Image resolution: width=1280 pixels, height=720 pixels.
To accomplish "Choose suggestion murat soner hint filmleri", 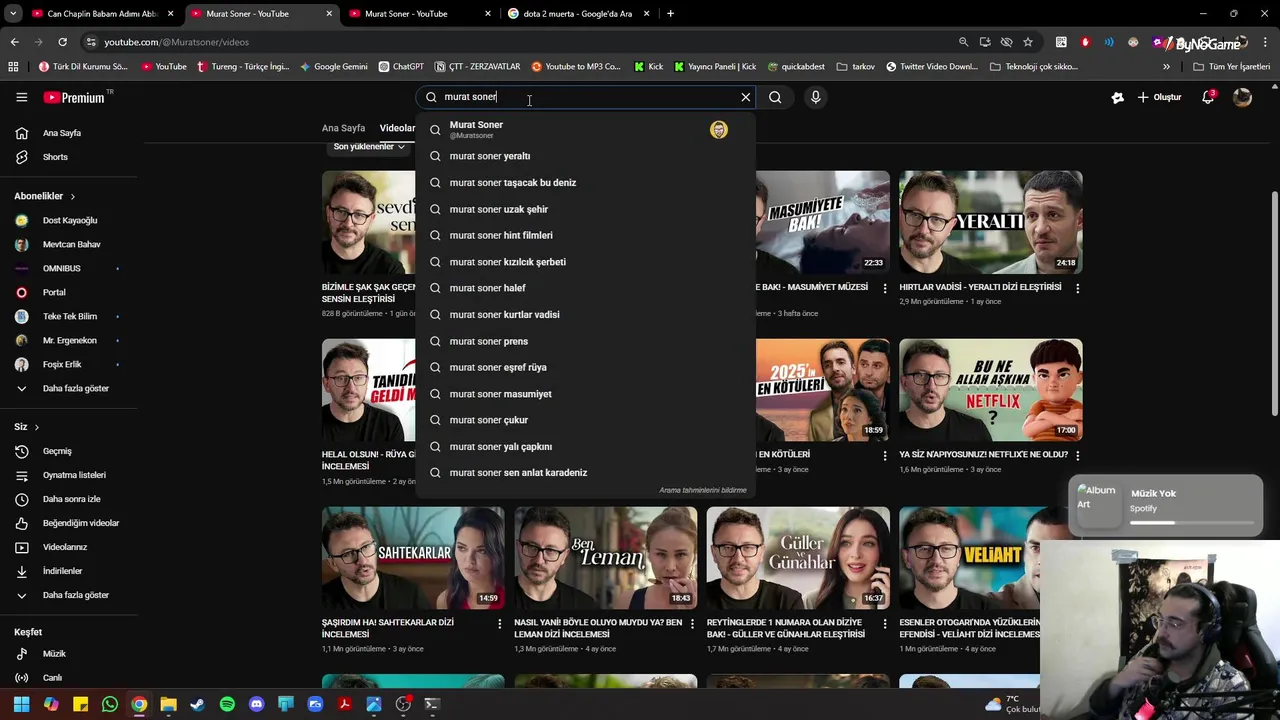I will pos(585,235).
